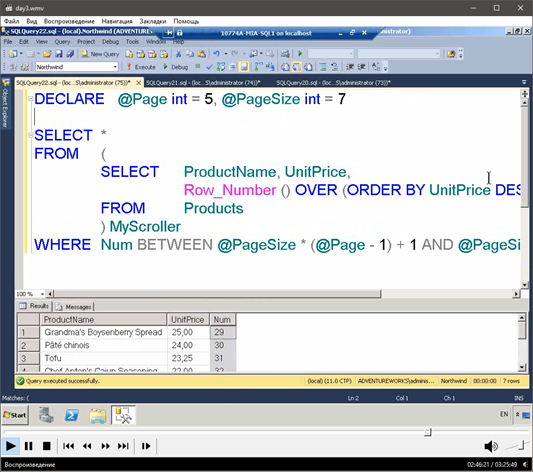This screenshot has width=533, height=472.
Task: Expand the Undo history dropdown arrow
Action: click(225, 54)
